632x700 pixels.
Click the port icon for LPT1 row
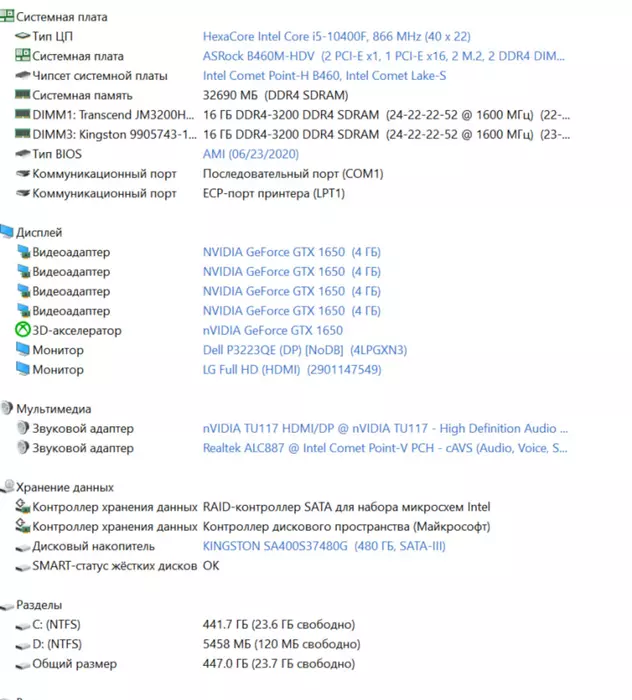tap(23, 193)
